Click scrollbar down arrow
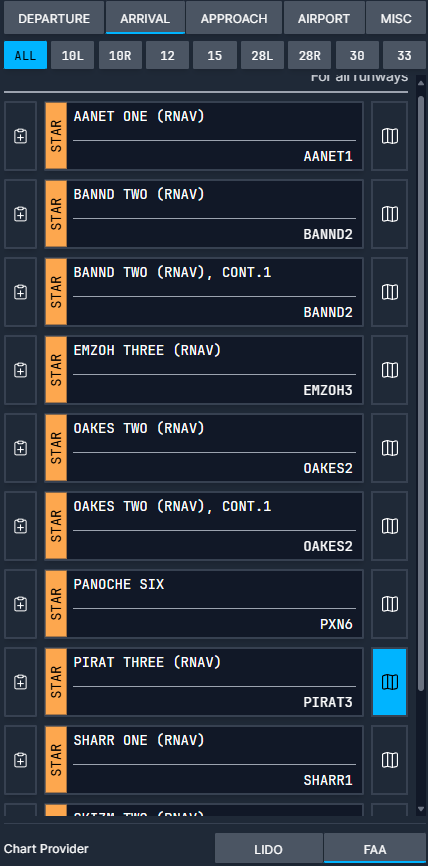Image resolution: width=428 pixels, height=866 pixels. 421,810
